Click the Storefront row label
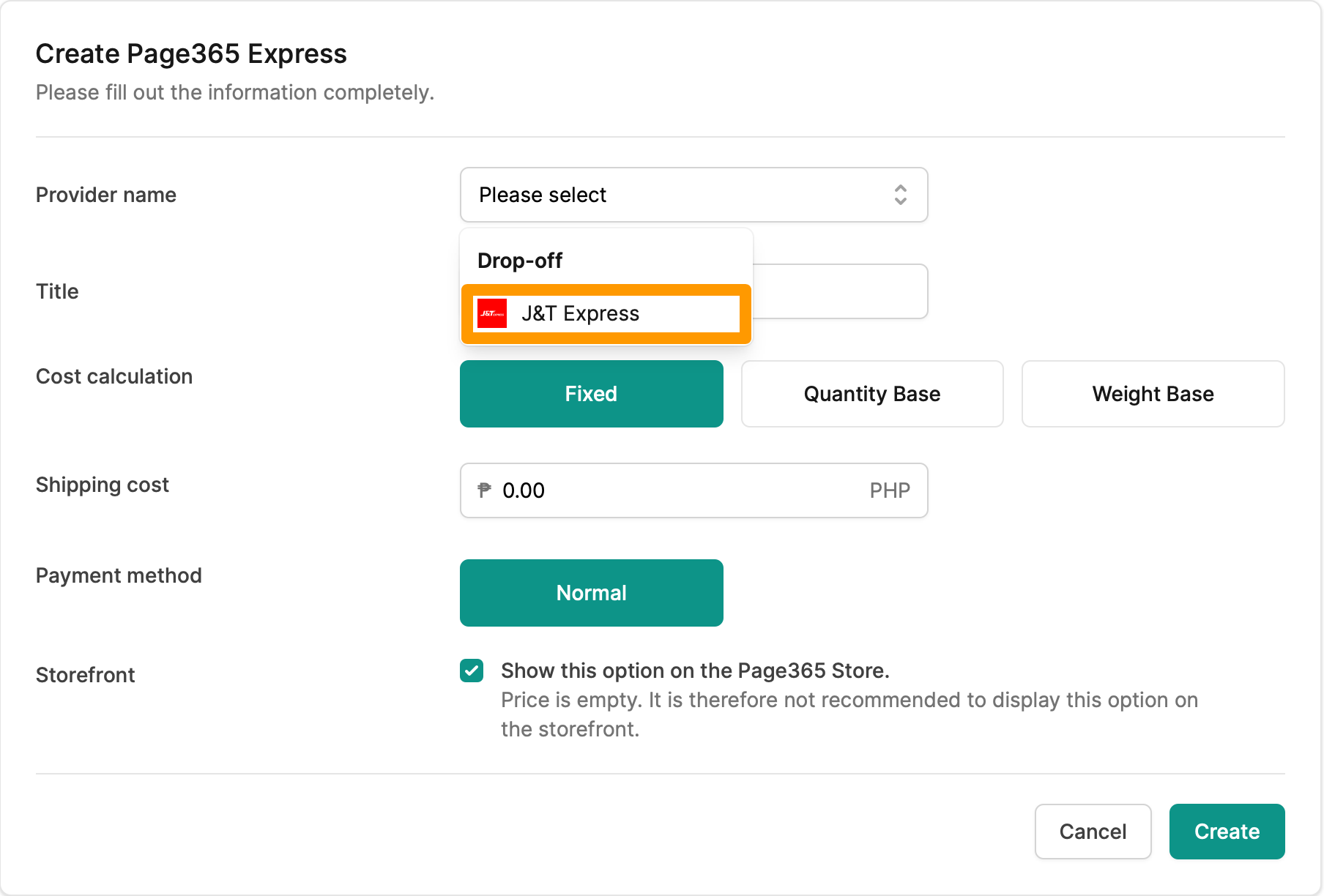1324x896 pixels. (x=86, y=675)
